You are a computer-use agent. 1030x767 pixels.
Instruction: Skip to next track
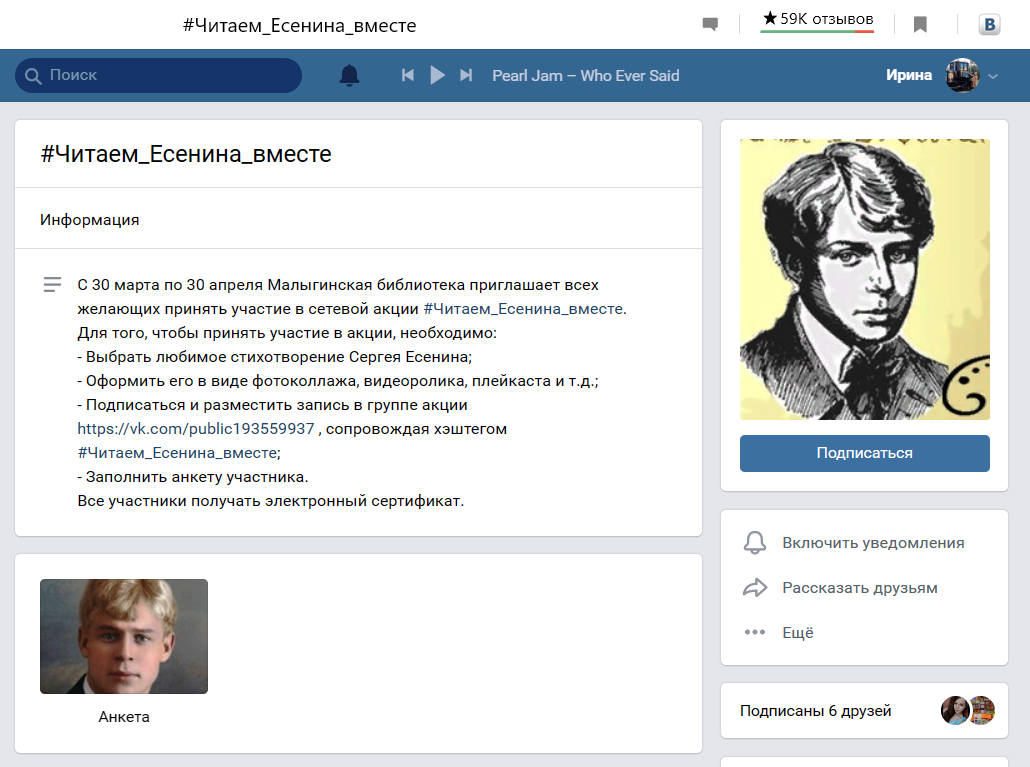tap(466, 76)
